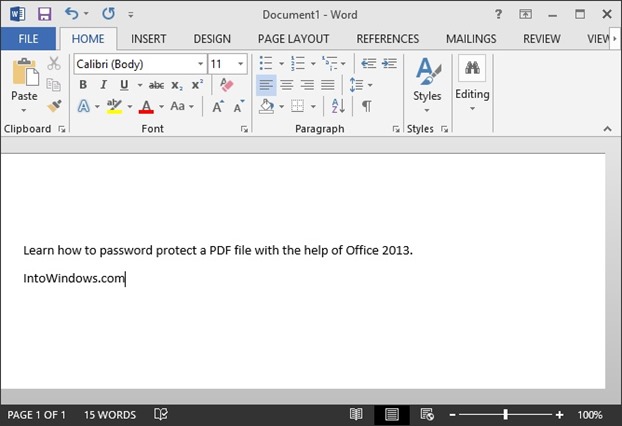Grow font size with larger A icon
Screen dimensions: 622x426
click(218, 106)
